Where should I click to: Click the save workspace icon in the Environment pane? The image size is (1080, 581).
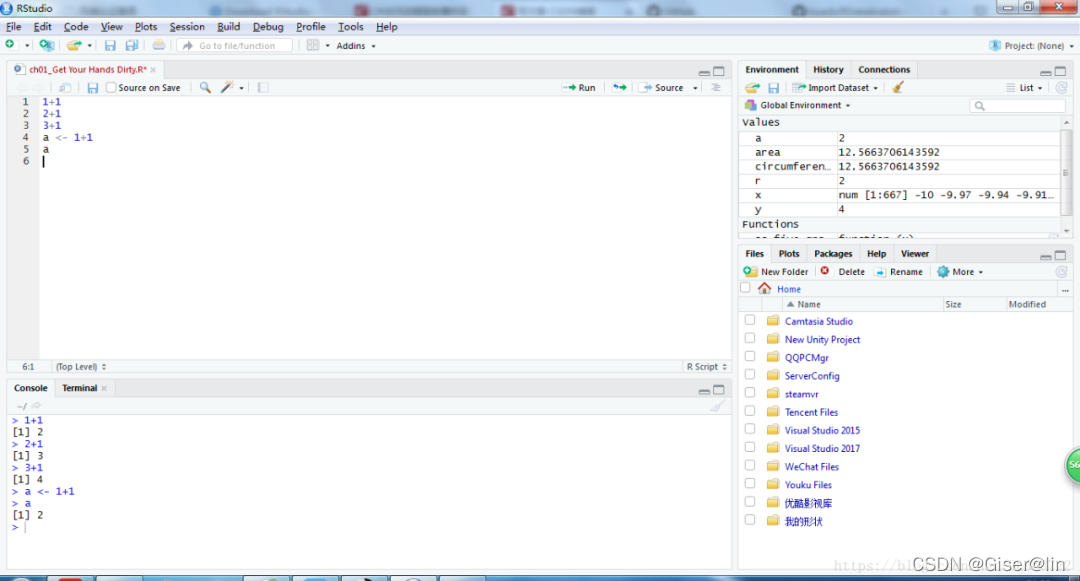point(773,87)
